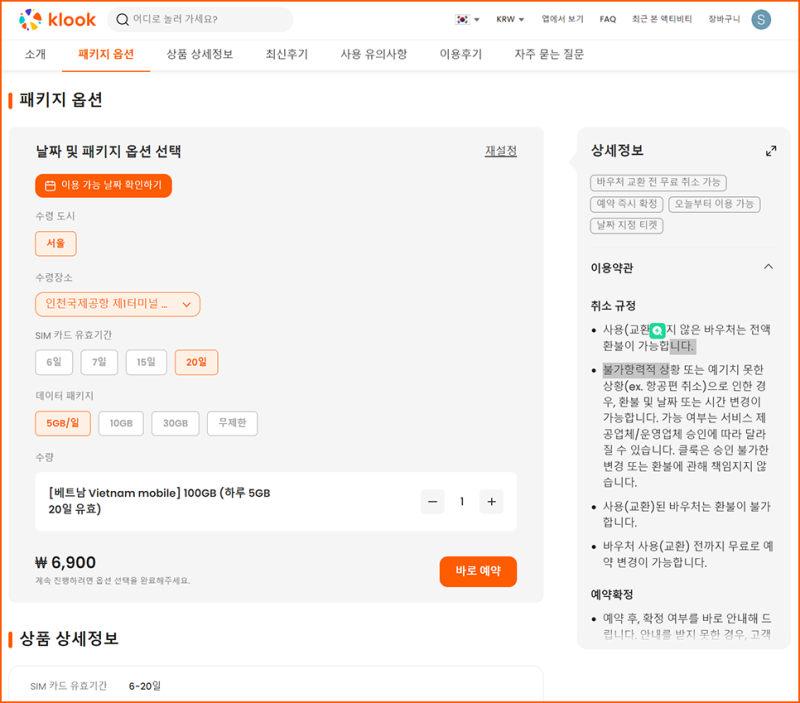Switch to the 자주 묻는 질문 tab
Screen dimensions: 800x703
pos(549,54)
